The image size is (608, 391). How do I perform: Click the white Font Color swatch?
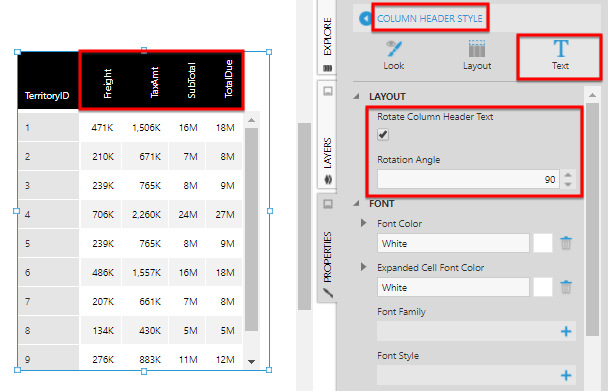(543, 243)
